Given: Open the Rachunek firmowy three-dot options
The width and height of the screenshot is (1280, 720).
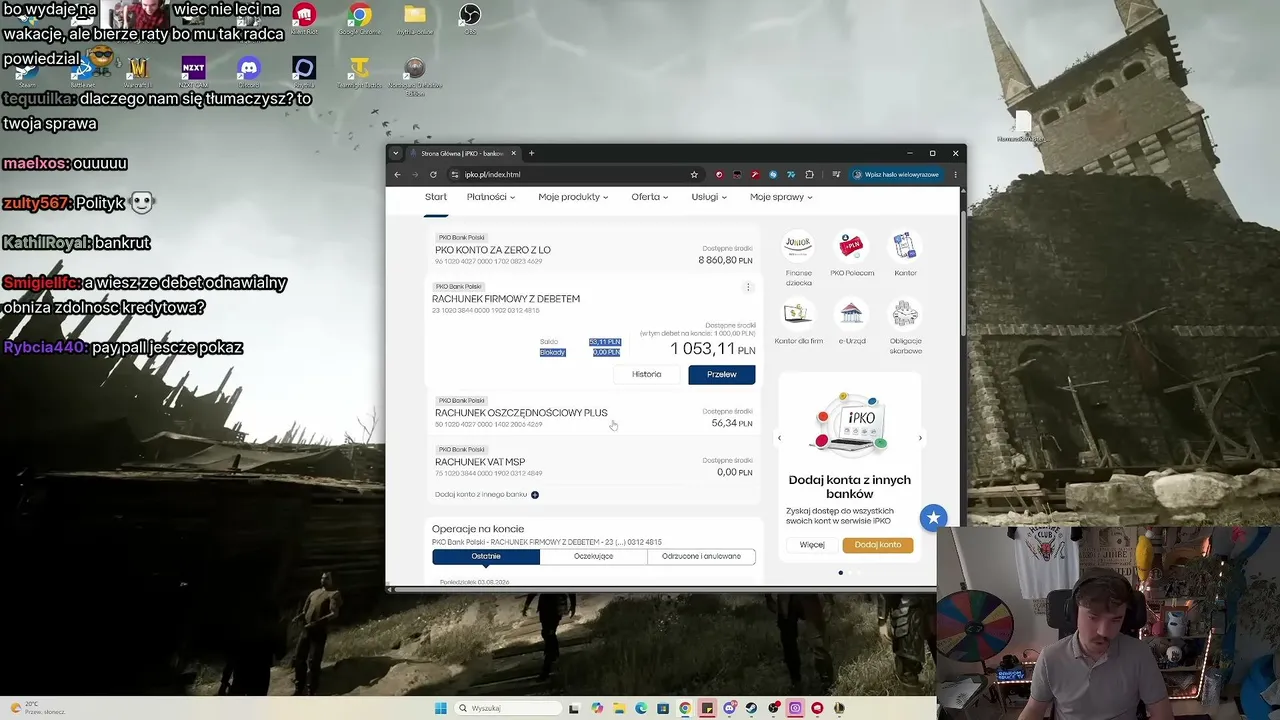Looking at the screenshot, I should point(747,287).
